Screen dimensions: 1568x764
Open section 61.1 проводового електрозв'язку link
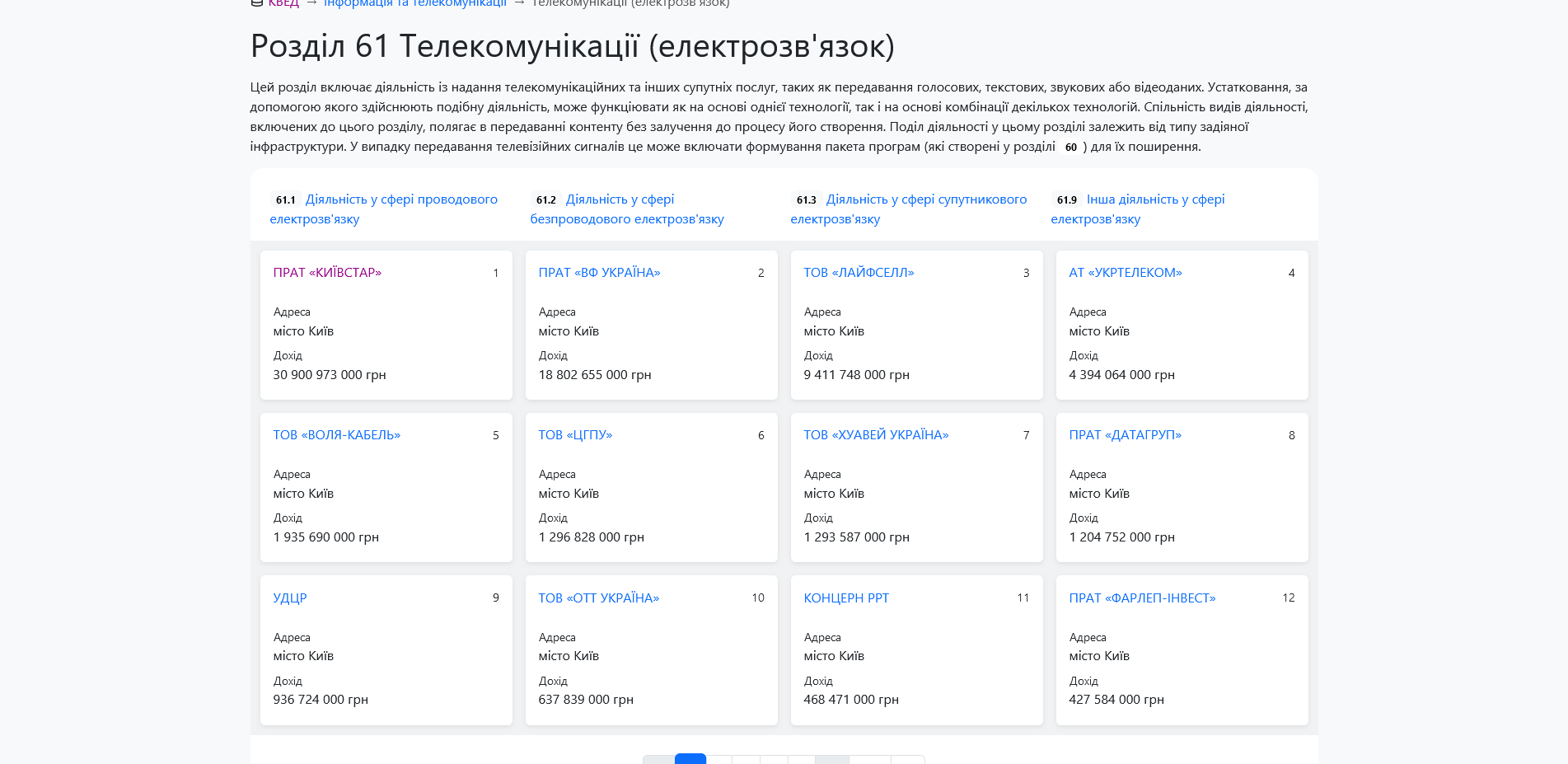click(x=384, y=209)
